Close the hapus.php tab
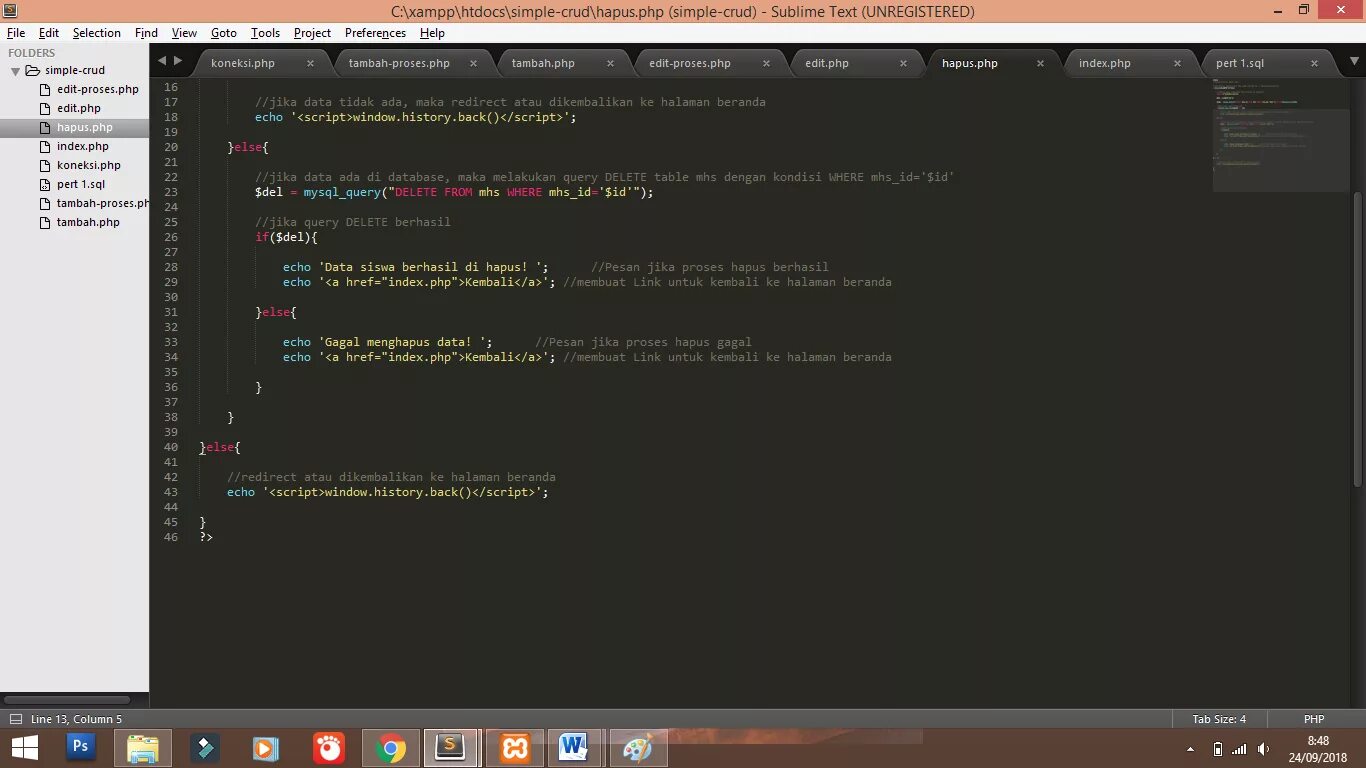This screenshot has height=768, width=1366. point(1041,63)
